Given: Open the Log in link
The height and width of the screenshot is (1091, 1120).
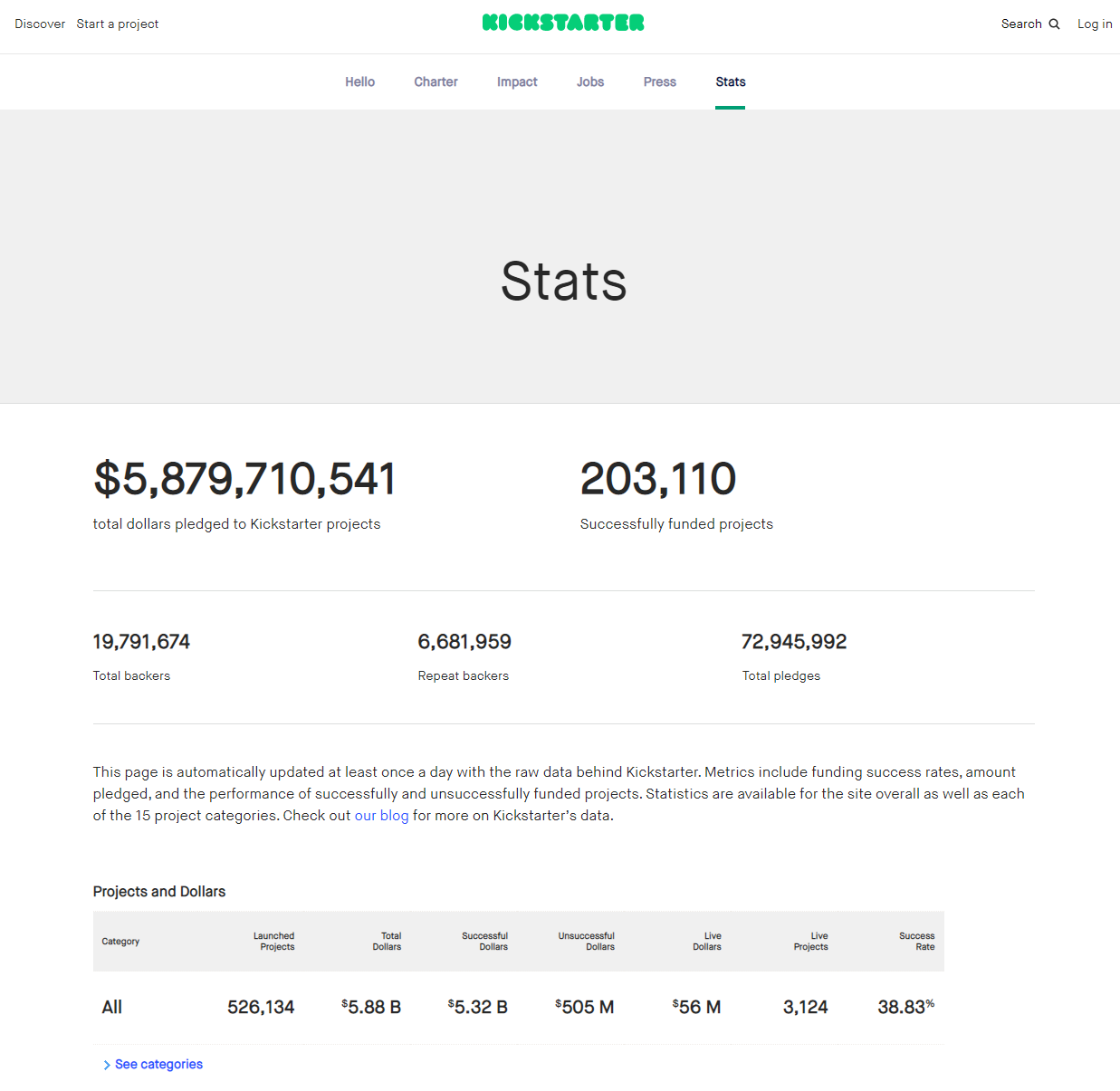Looking at the screenshot, I should pos(1095,24).
